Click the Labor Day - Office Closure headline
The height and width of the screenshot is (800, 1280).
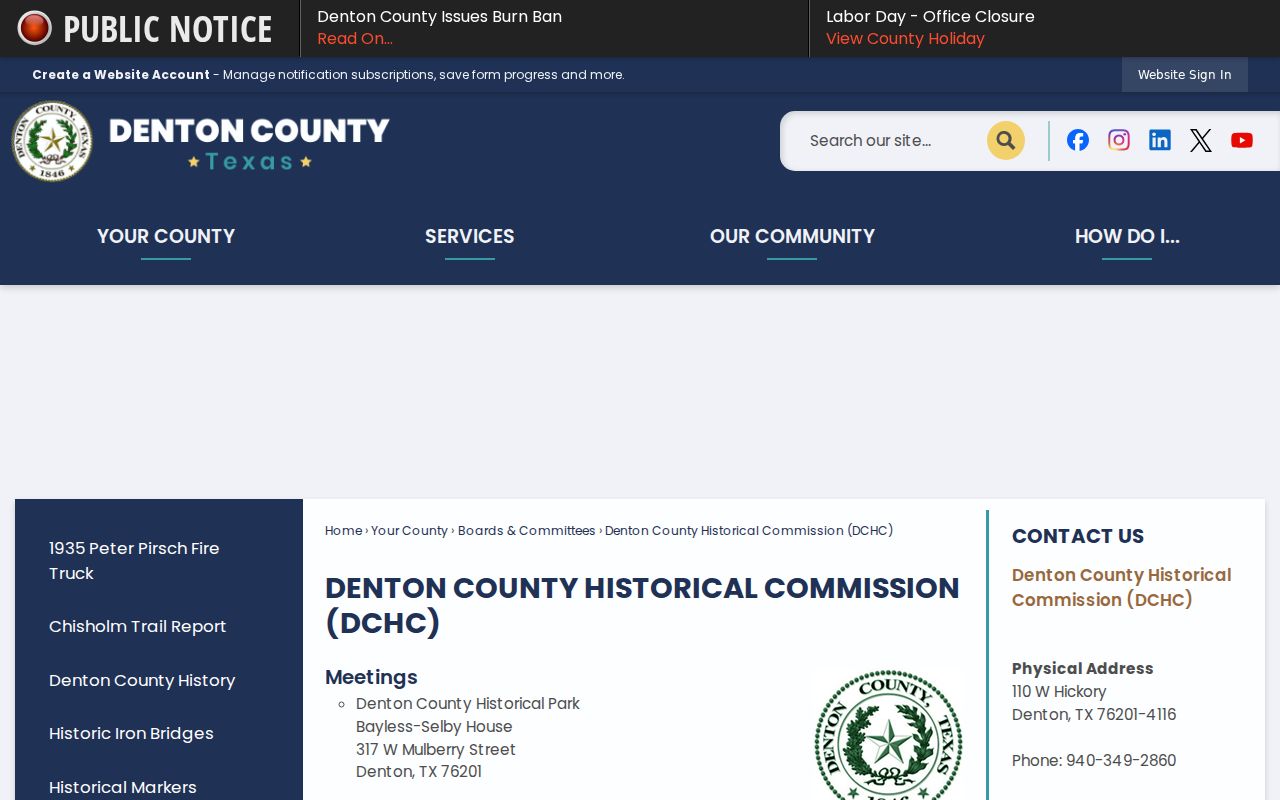tap(931, 17)
